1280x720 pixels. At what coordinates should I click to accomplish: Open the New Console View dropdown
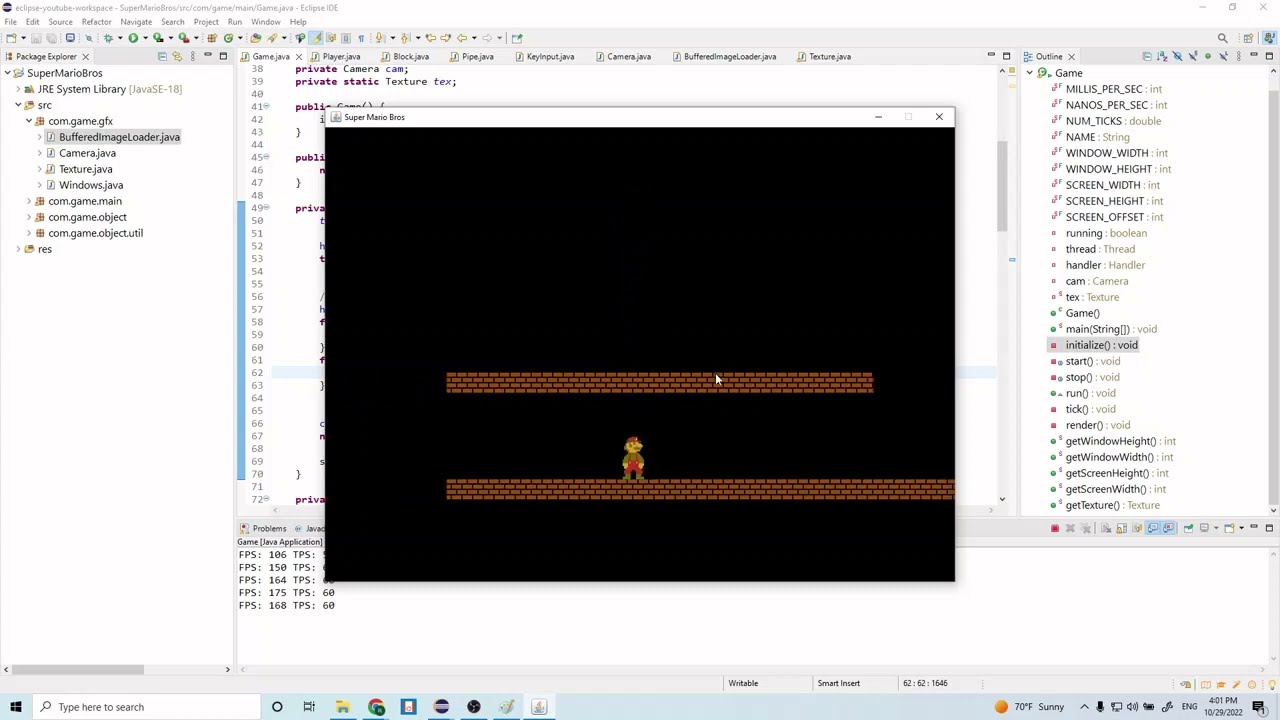coord(1241,528)
